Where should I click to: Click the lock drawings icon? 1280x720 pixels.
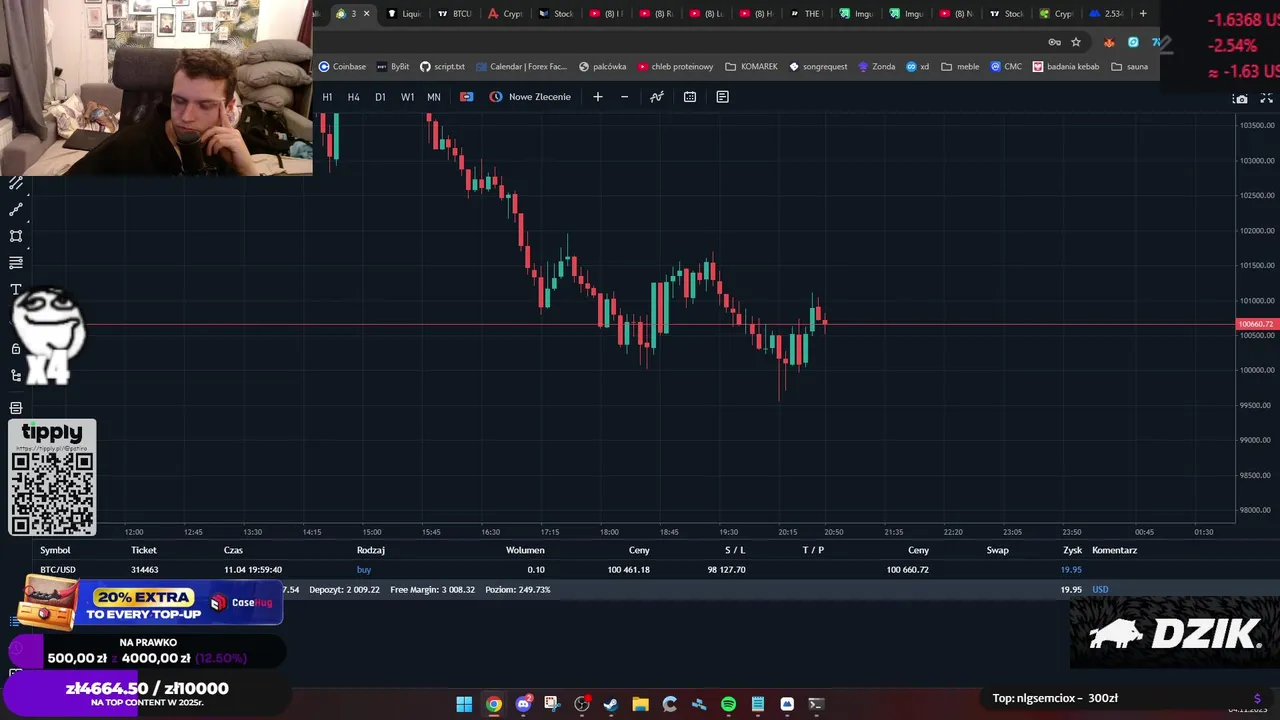(16, 349)
